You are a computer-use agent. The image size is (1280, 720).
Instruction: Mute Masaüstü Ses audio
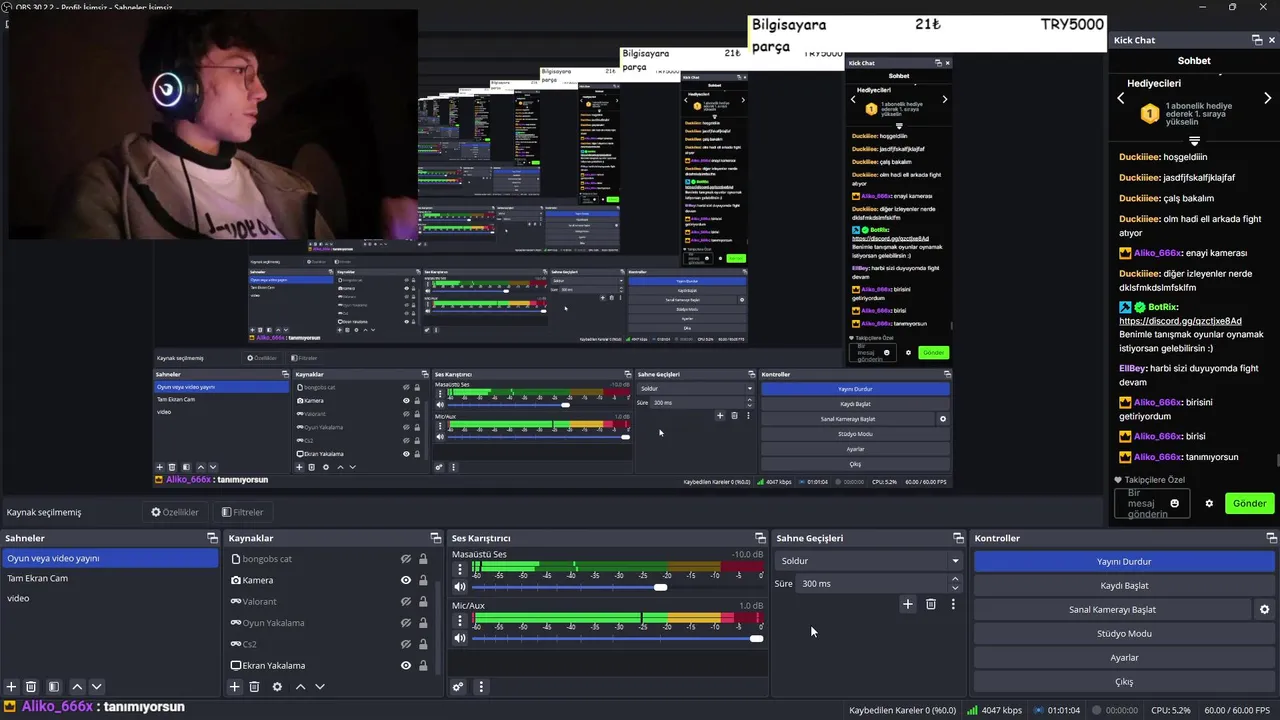(x=460, y=587)
